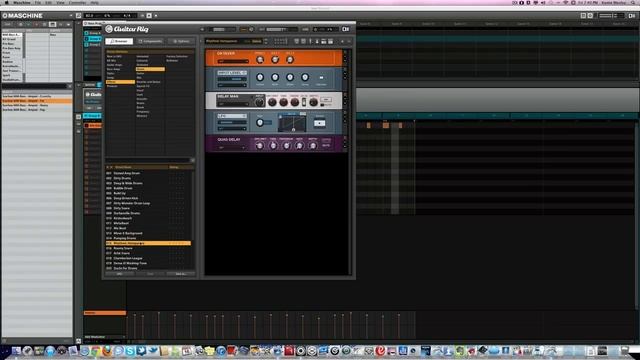This screenshot has width=640, height=360.
Task: Open the second module's preset dropdown
Action: [232, 85]
